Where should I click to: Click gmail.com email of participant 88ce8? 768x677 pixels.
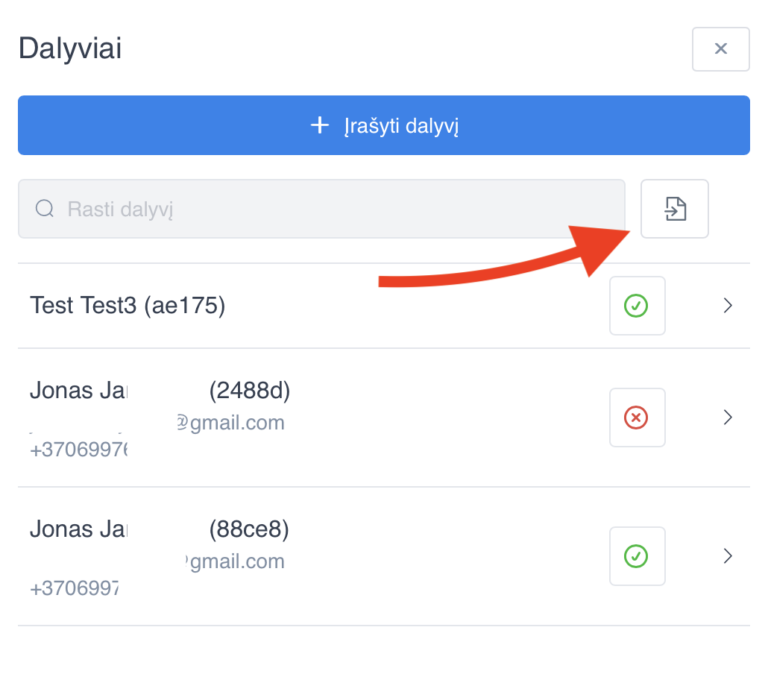tap(235, 561)
